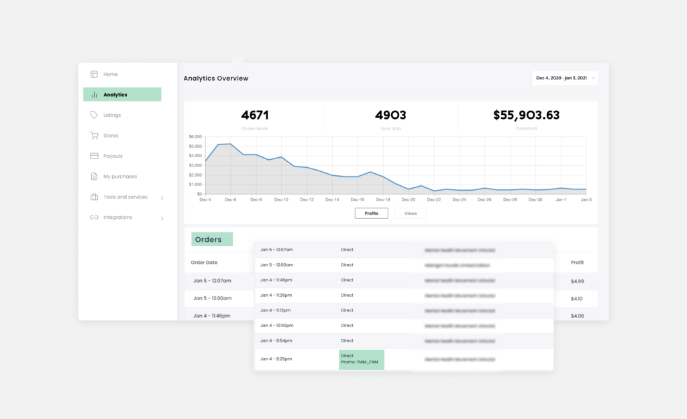Click the Analytics bar chart icon
The image size is (687, 419).
point(94,95)
